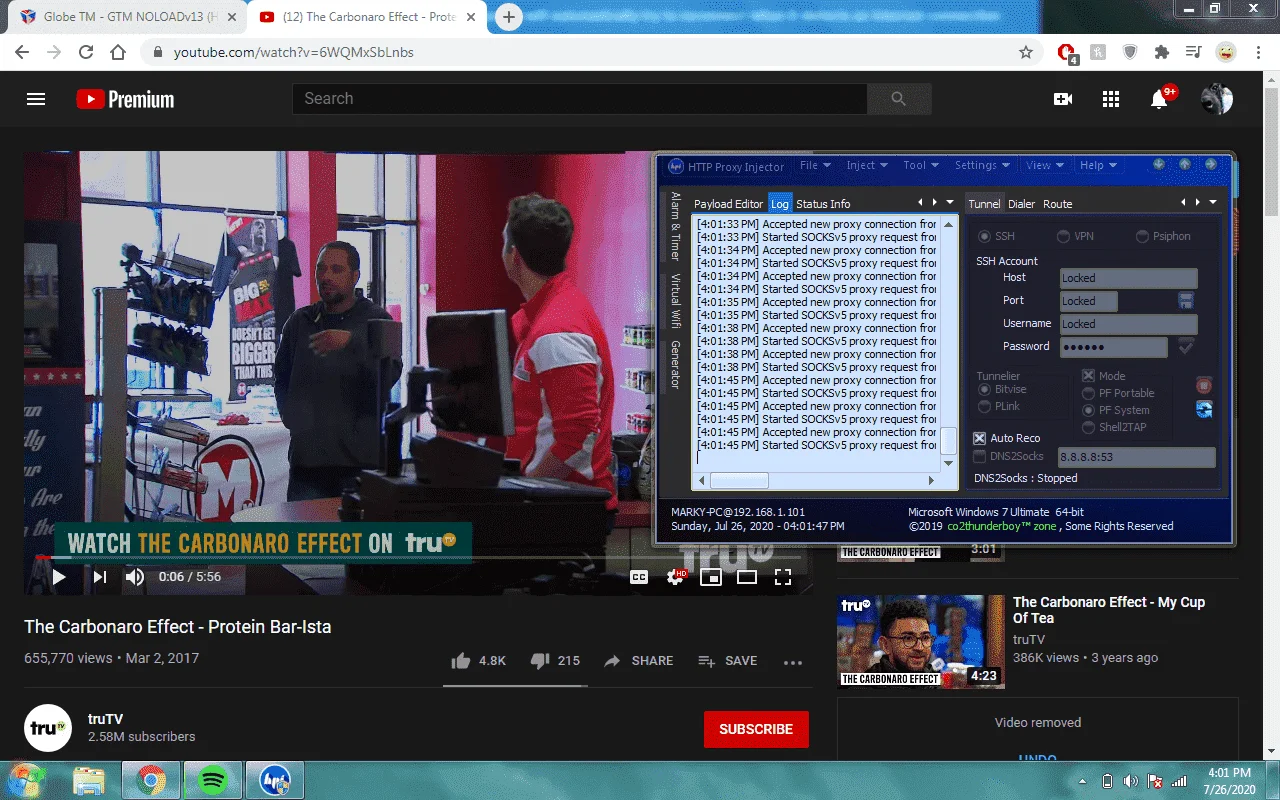Expand the left panel tab list dropdown arrow
The image size is (1280, 800).
[x=950, y=203]
